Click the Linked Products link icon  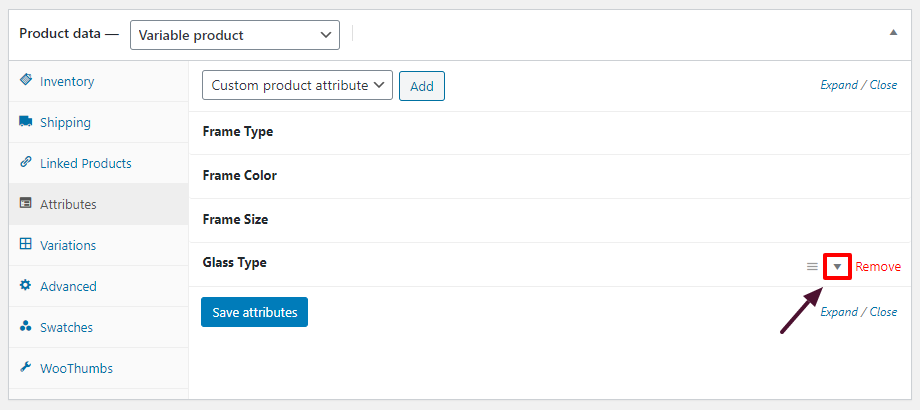point(26,163)
